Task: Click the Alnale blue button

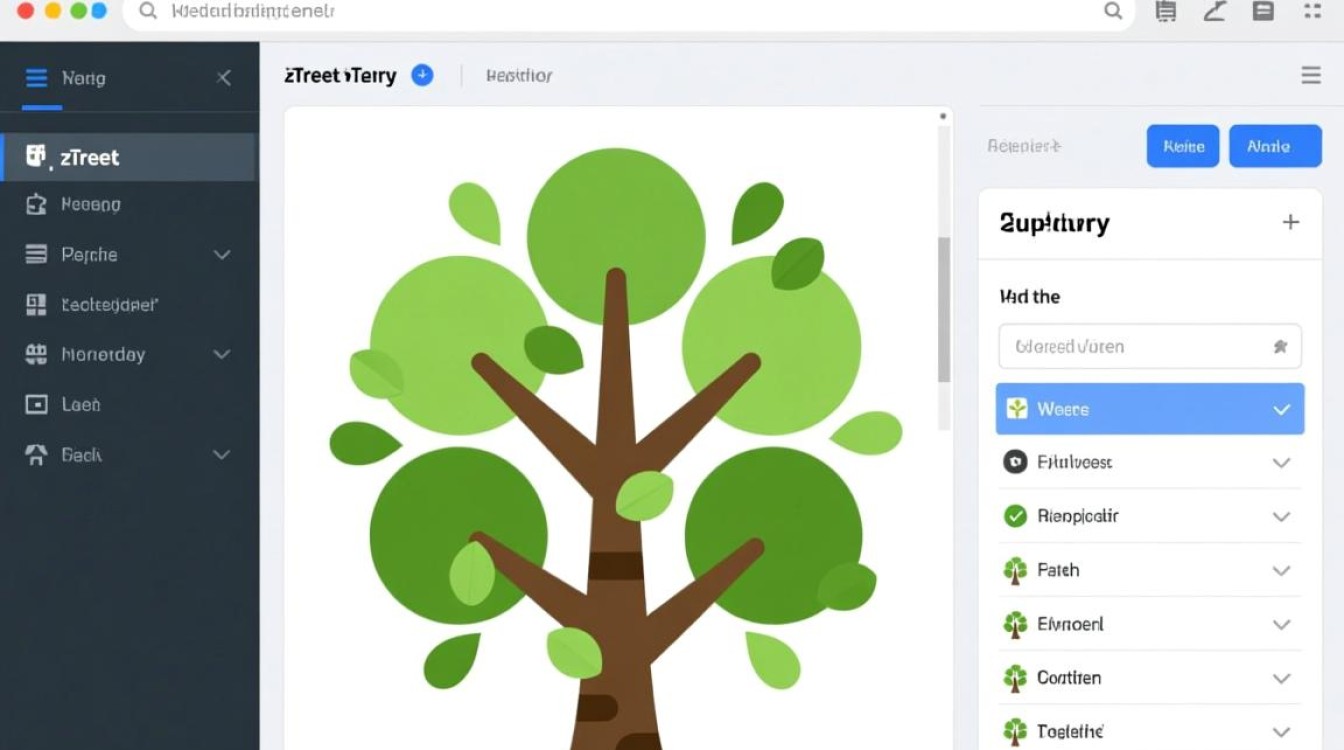Action: (1275, 146)
